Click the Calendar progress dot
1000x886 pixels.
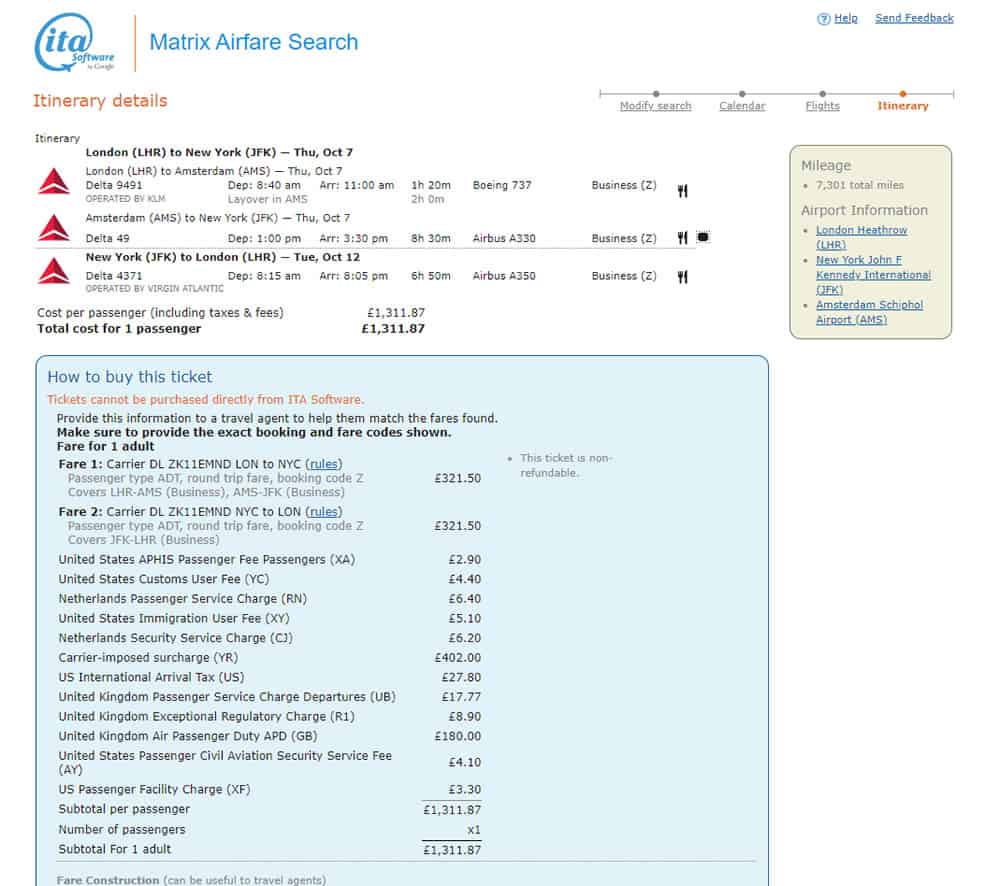tap(742, 94)
